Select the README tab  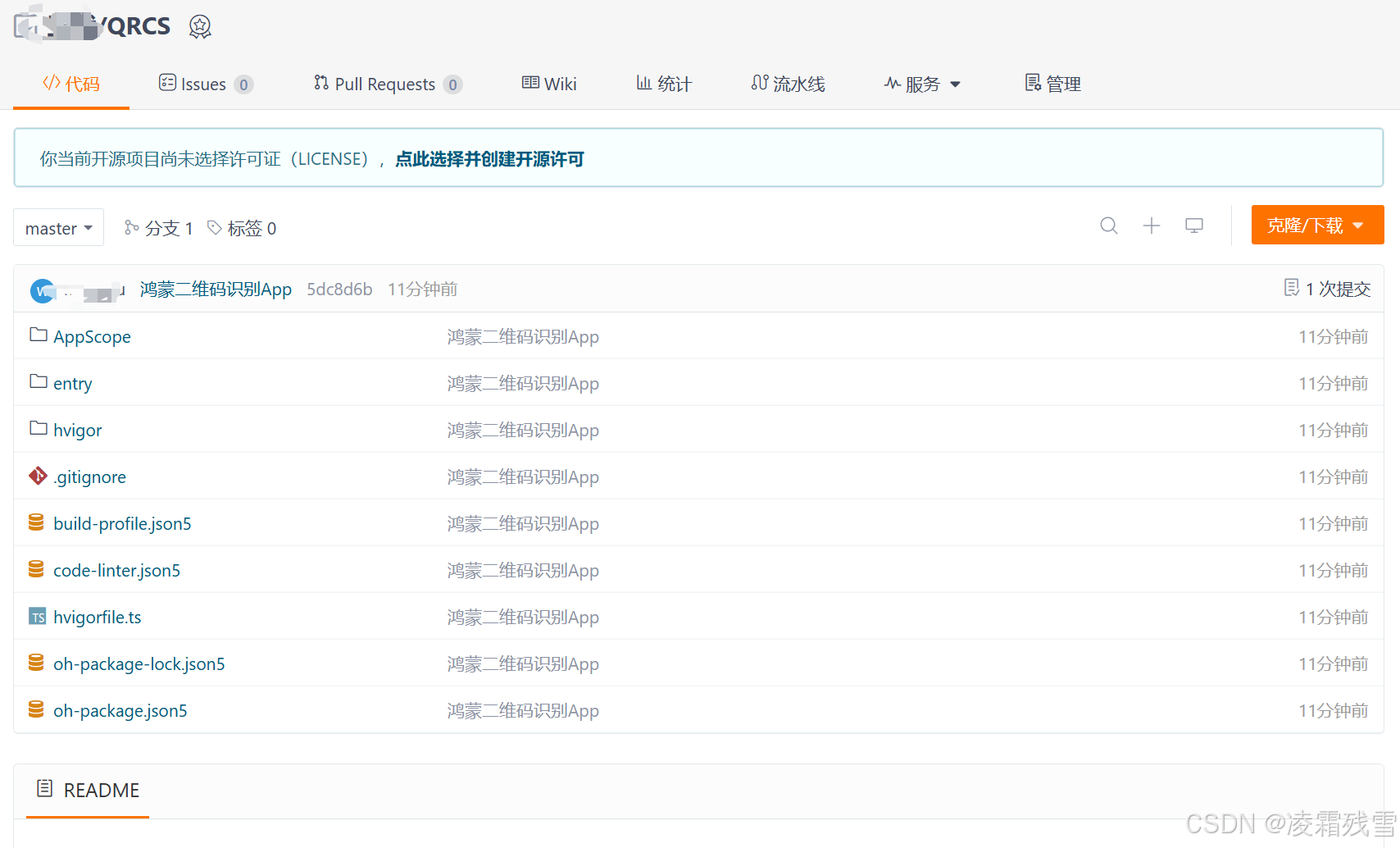click(88, 790)
